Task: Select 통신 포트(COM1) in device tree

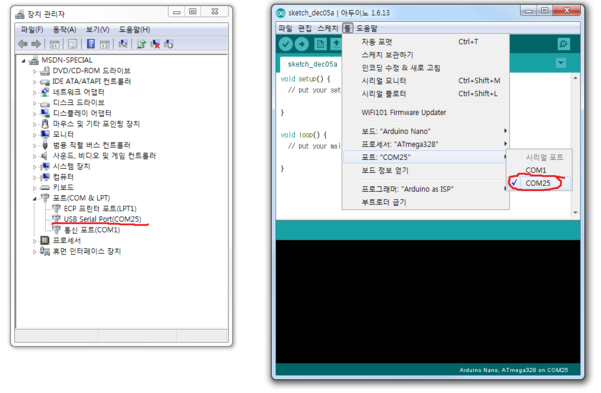Action: pyautogui.click(x=92, y=230)
